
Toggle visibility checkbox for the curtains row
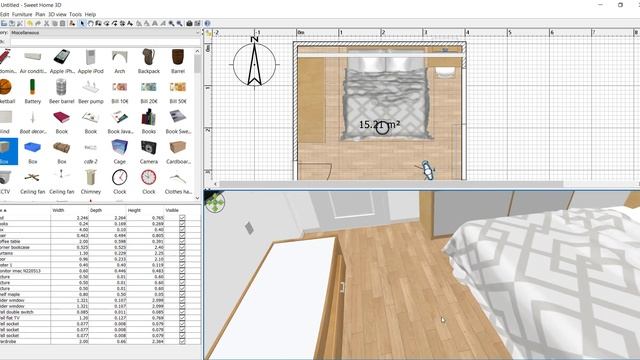tap(182, 253)
